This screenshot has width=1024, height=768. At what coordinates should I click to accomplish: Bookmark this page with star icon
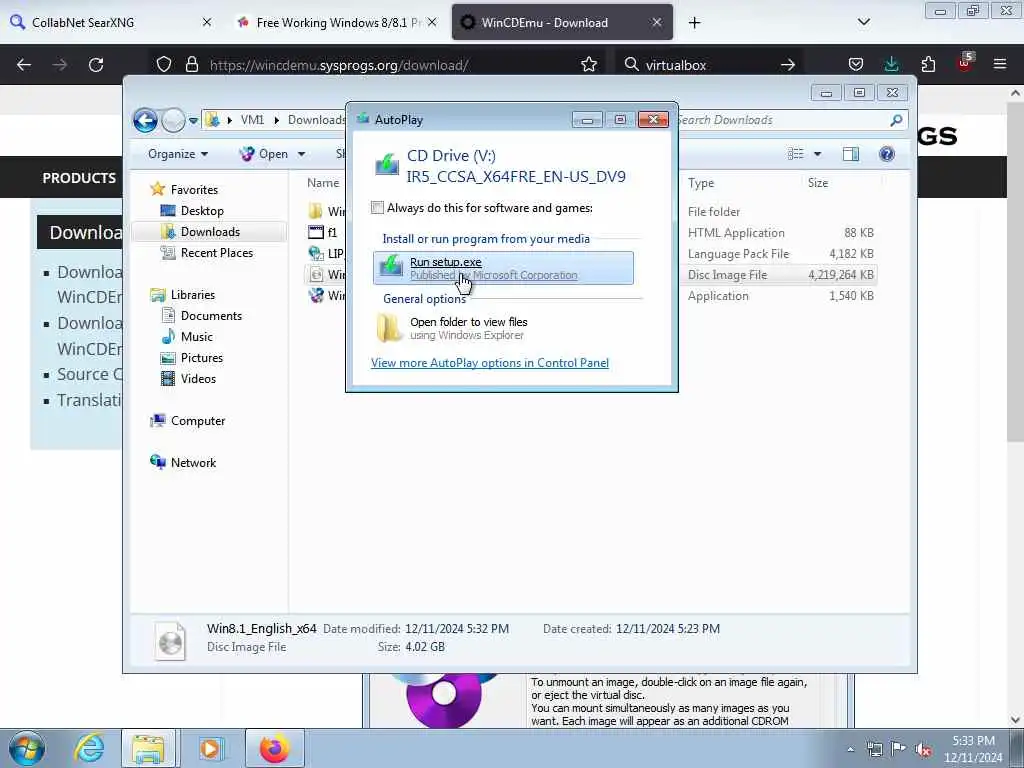click(x=588, y=65)
